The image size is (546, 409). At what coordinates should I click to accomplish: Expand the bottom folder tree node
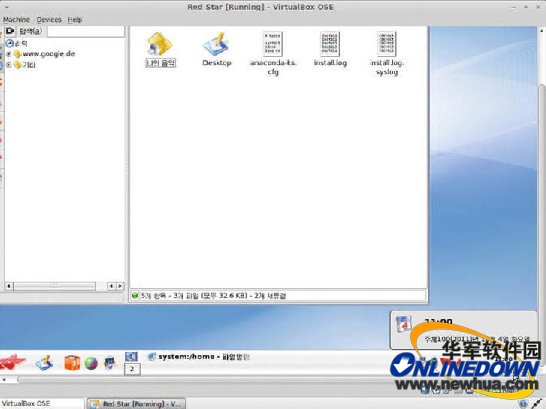(9, 65)
